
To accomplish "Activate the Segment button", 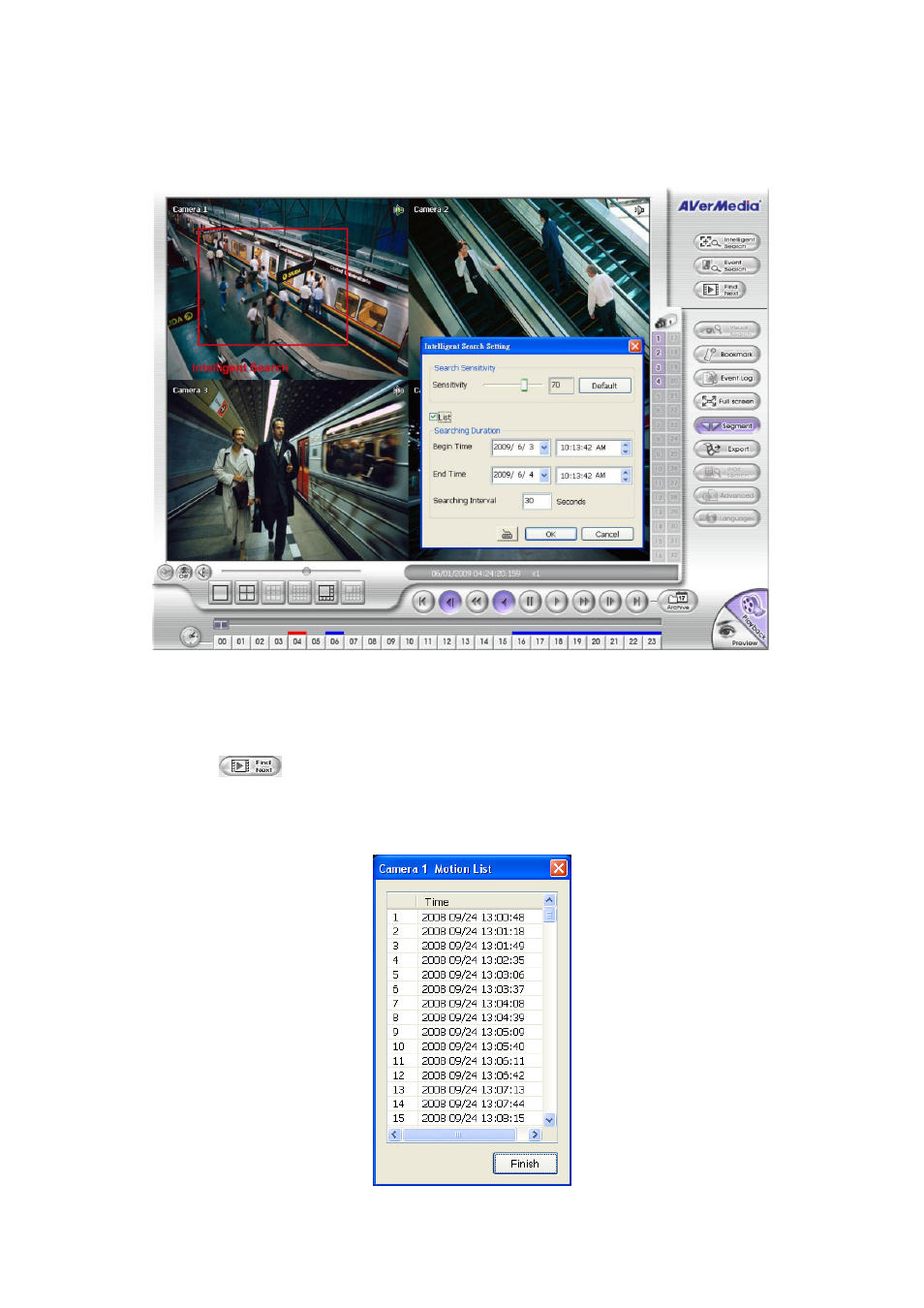I will (x=727, y=425).
